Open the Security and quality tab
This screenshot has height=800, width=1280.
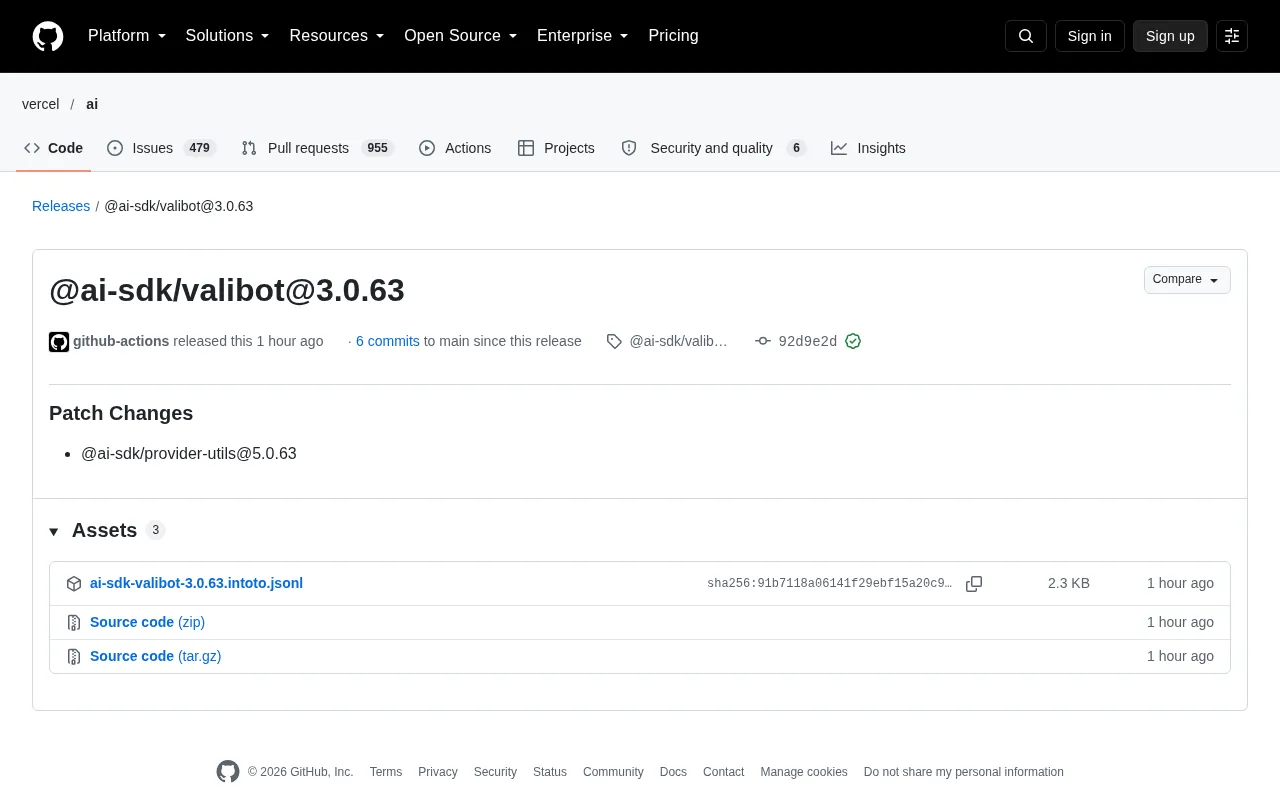[713, 148]
